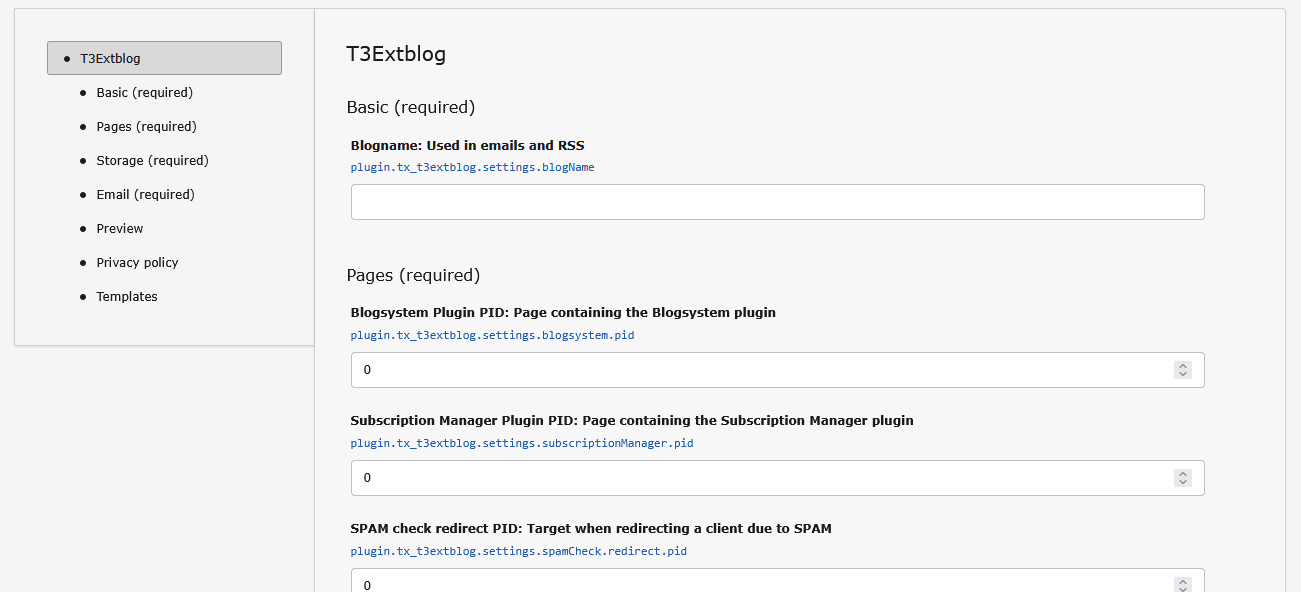Select the Privacy policy category
The height and width of the screenshot is (592, 1301).
(x=137, y=262)
